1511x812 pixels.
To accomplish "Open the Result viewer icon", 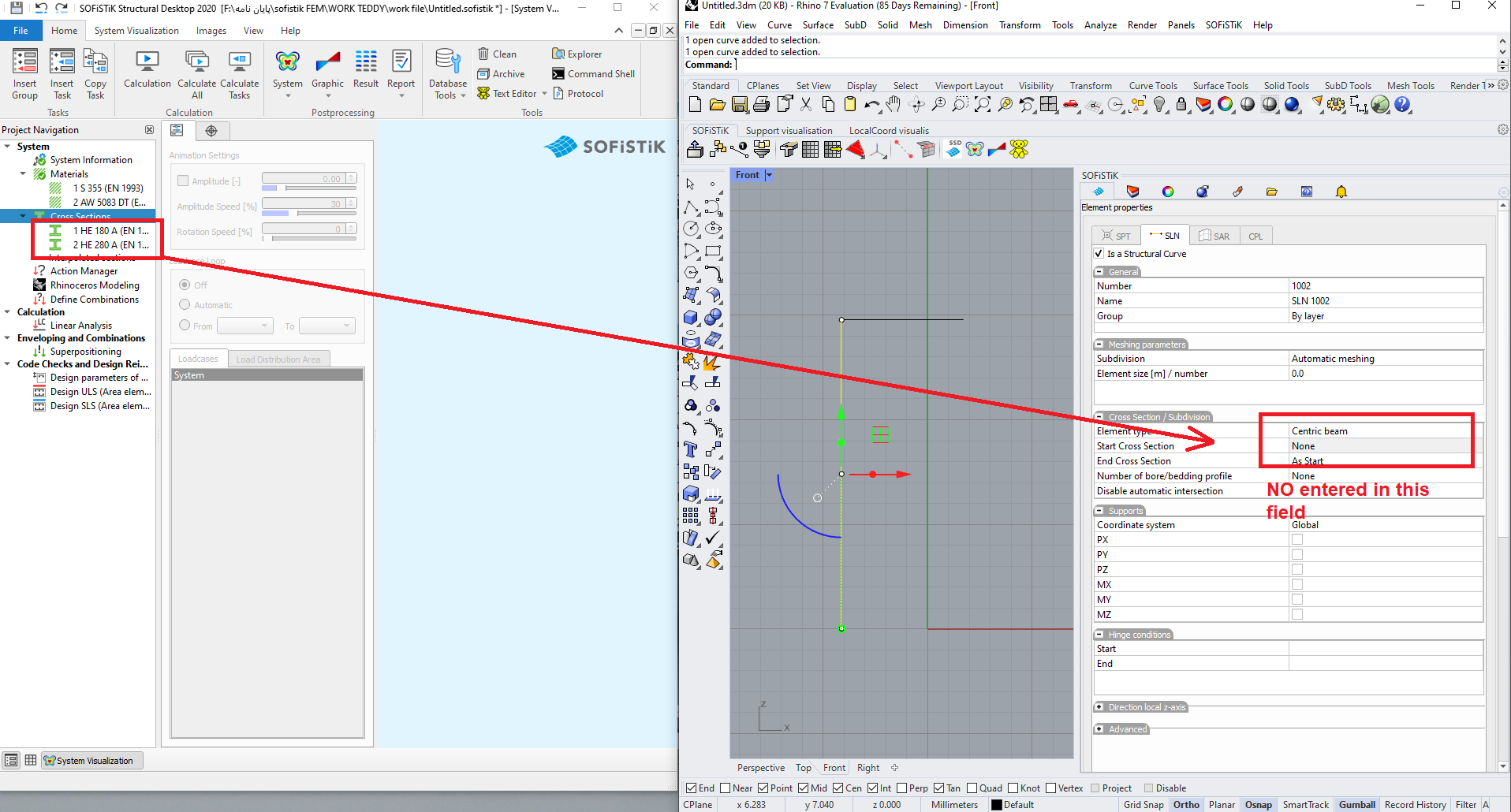I will coord(366,69).
